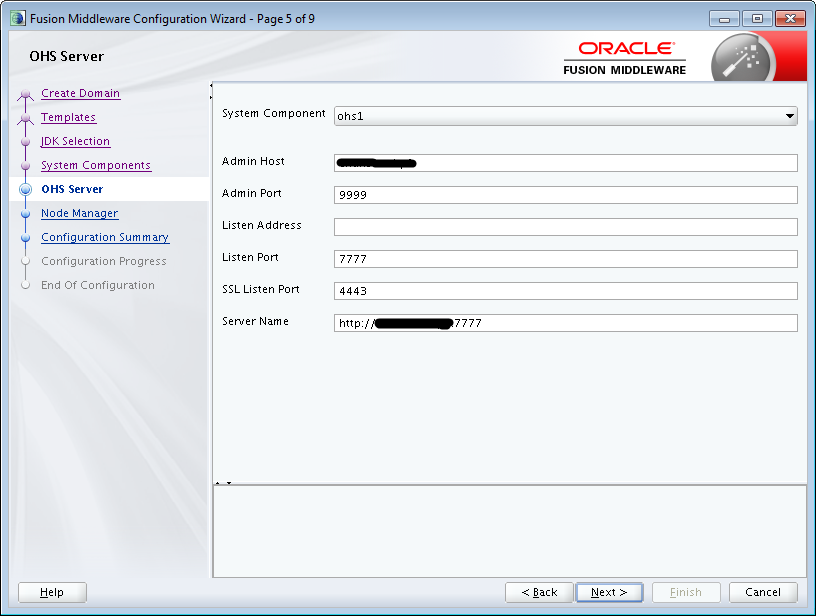
Task: Click the OHS Server current-step bullet
Action: [x=26, y=189]
